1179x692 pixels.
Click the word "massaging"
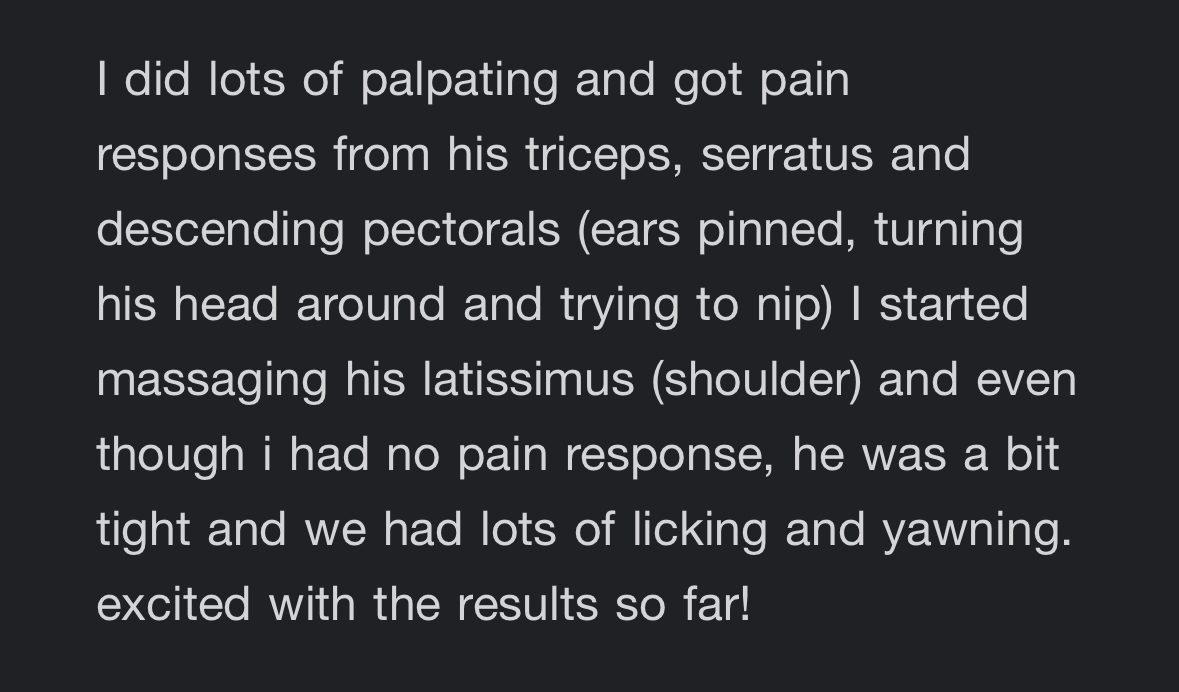212,381
